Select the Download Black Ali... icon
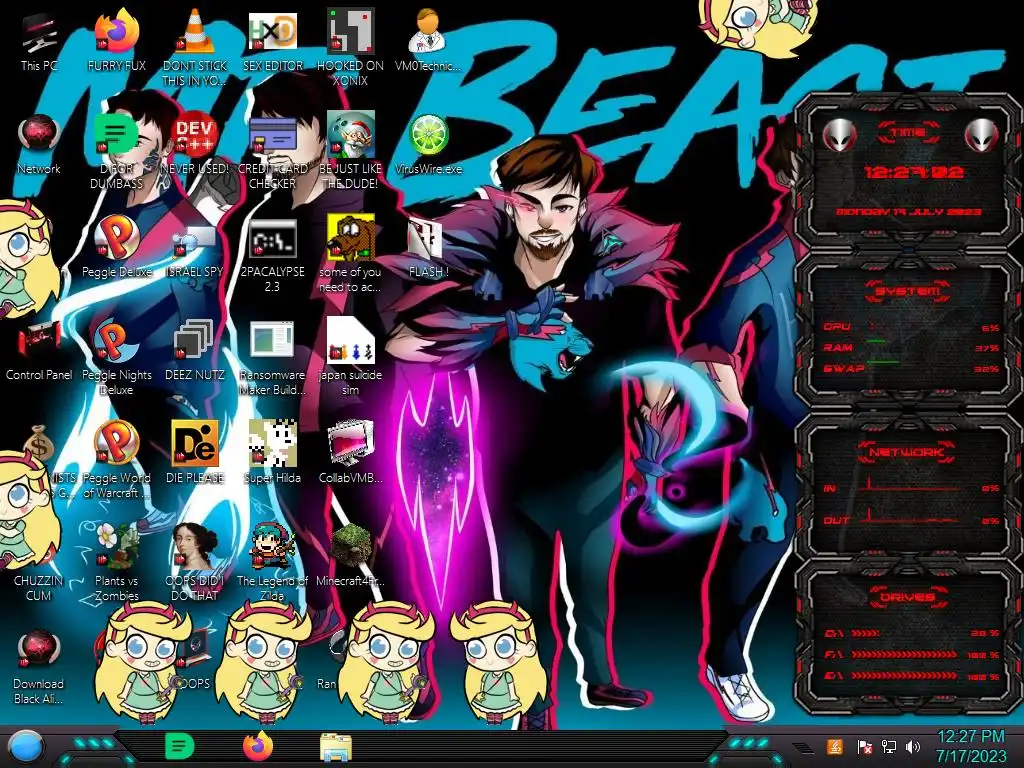 [x=39, y=666]
